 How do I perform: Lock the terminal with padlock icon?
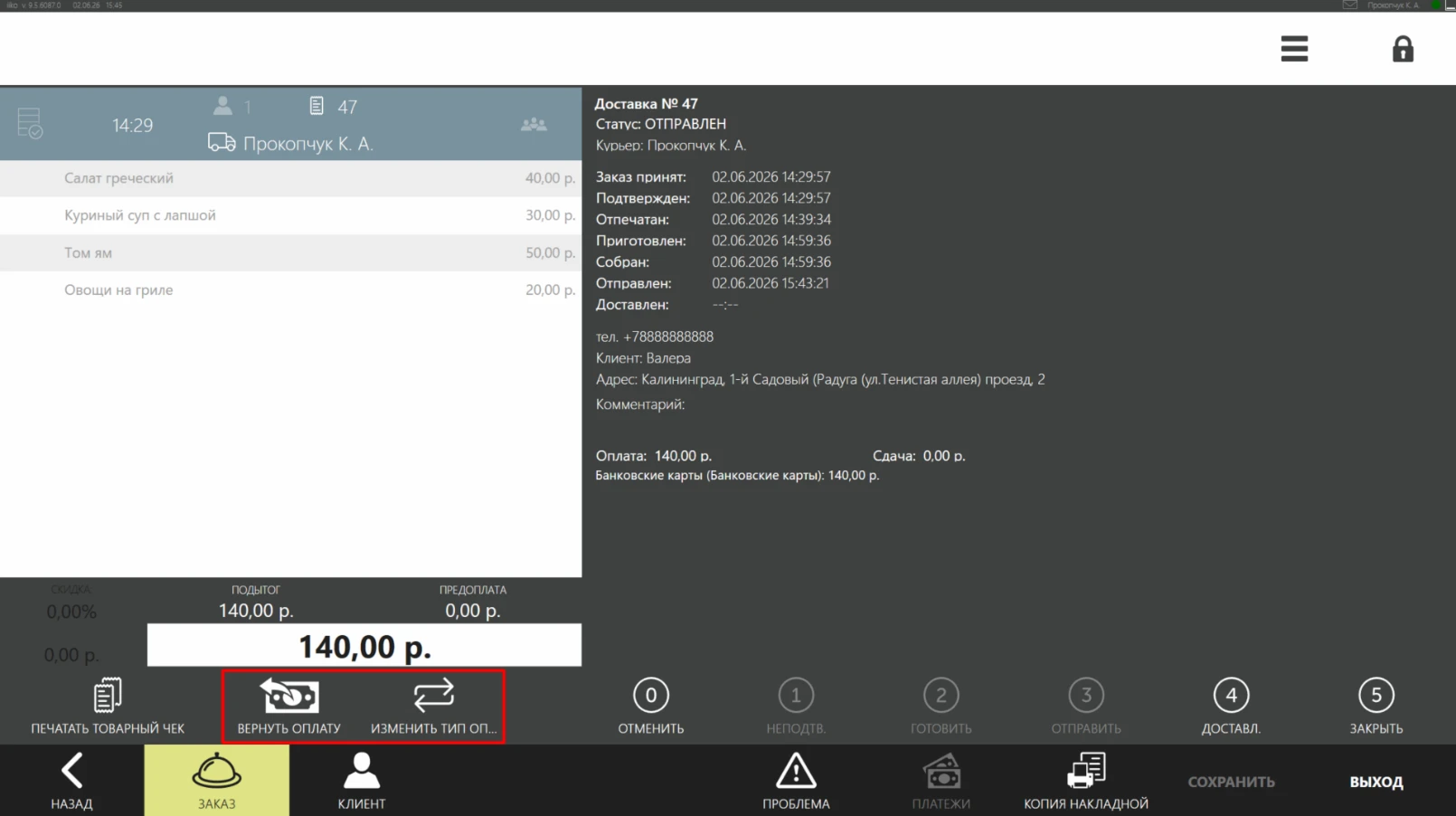1403,49
